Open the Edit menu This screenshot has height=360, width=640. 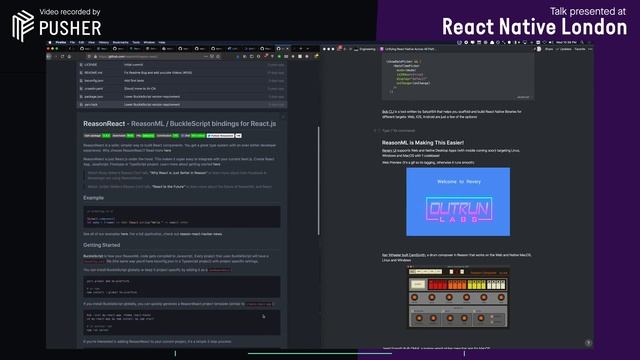coord(81,42)
